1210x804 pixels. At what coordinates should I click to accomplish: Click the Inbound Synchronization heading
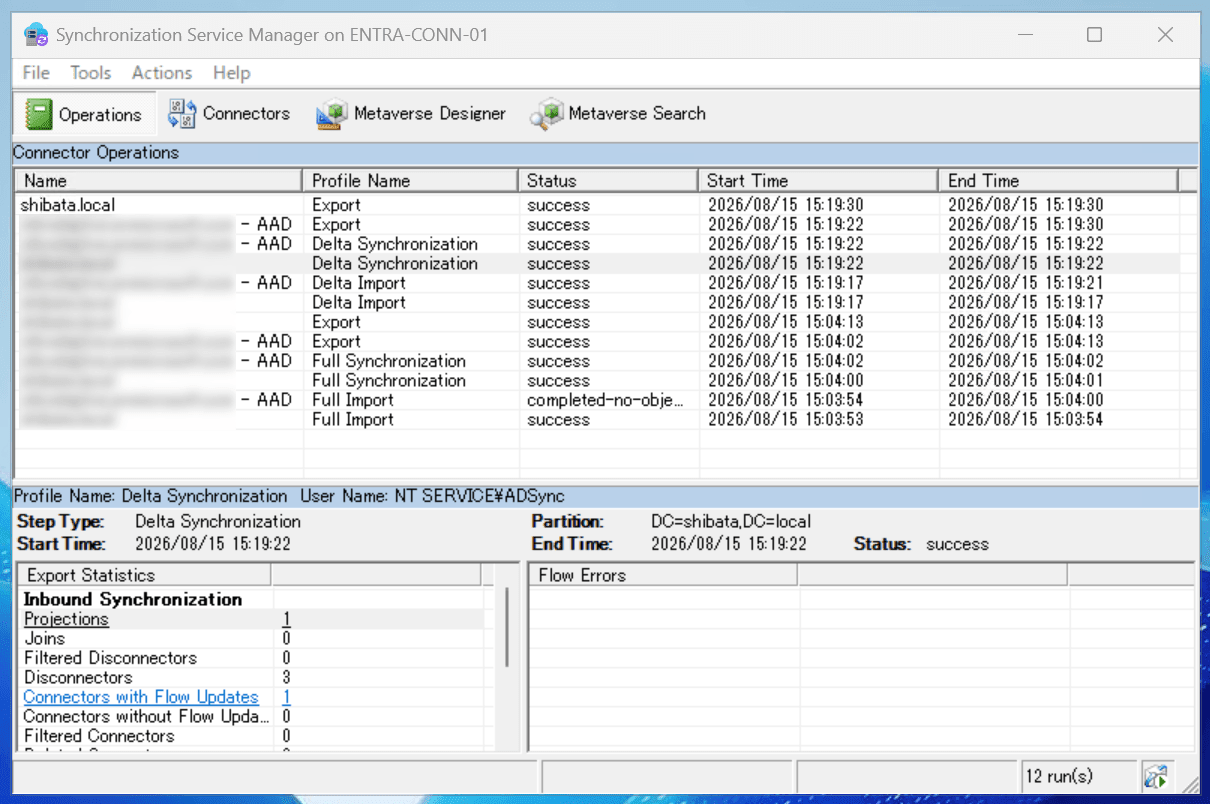[x=133, y=599]
